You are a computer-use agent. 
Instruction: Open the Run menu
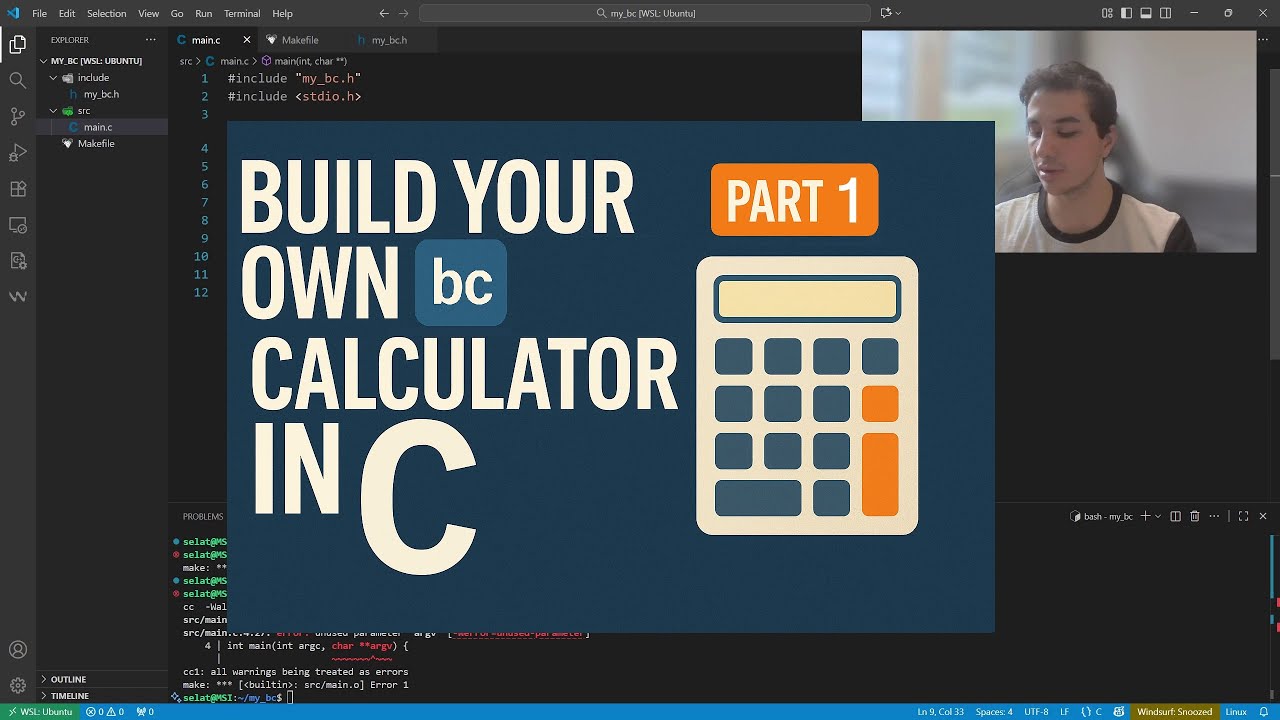tap(204, 13)
